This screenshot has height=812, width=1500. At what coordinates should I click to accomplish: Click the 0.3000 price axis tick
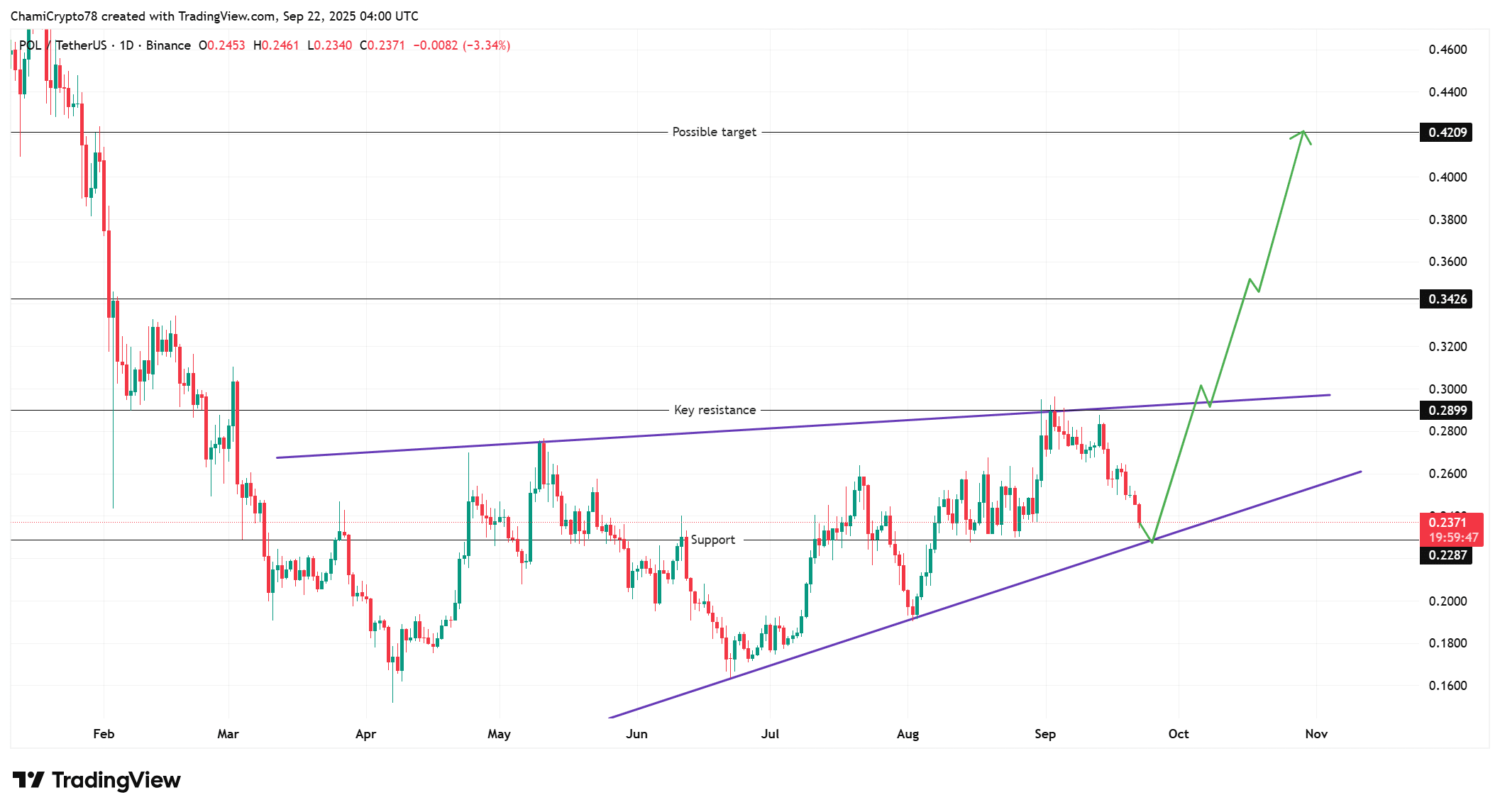click(1447, 389)
